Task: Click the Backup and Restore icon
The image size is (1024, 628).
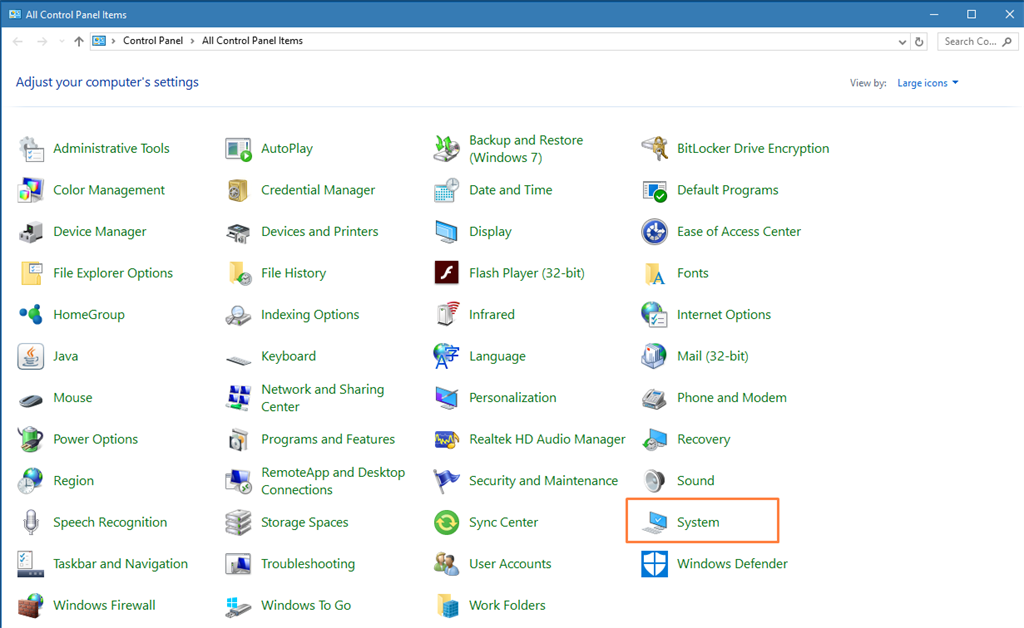Action: (447, 149)
